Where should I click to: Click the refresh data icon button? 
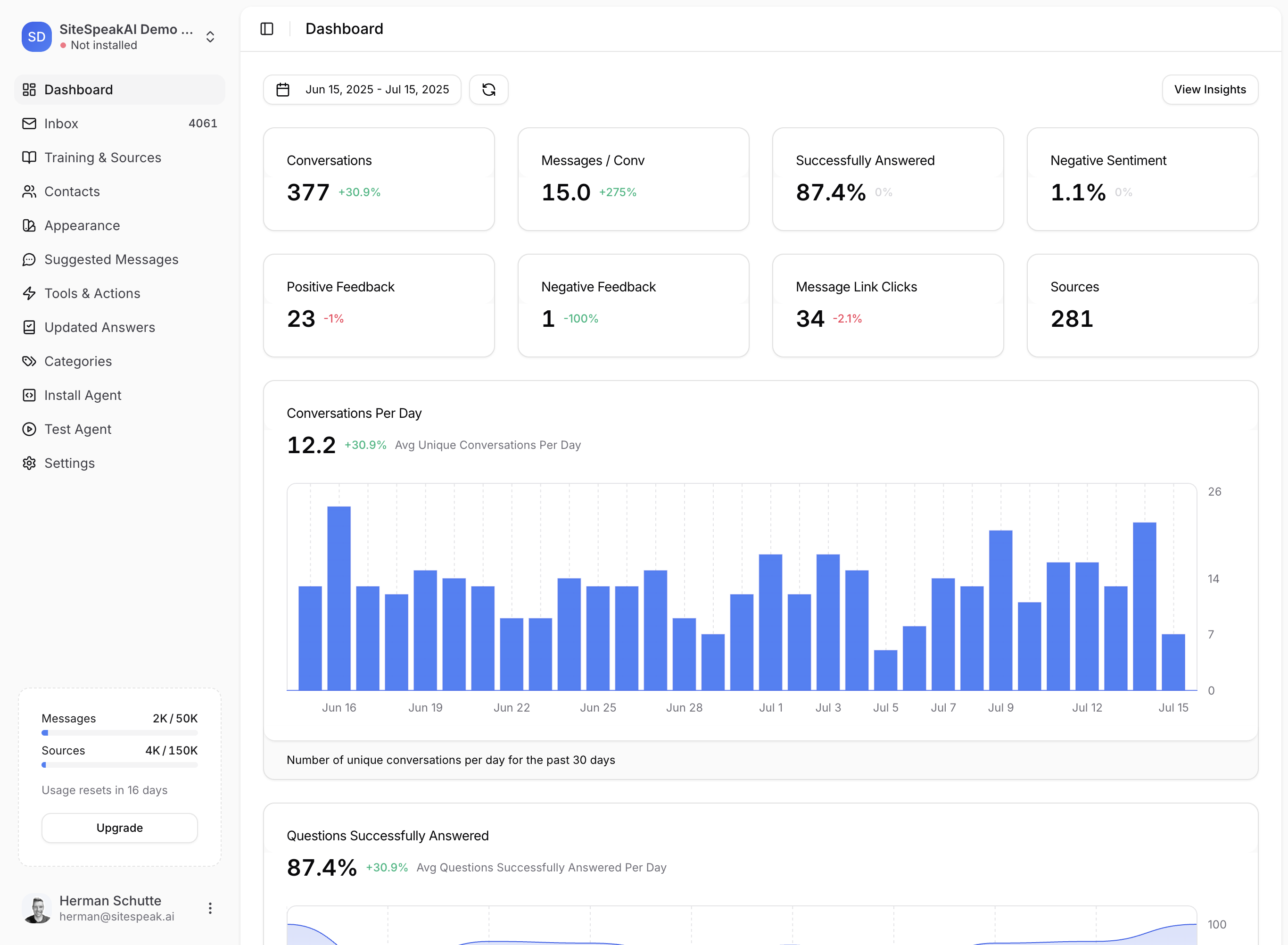click(x=488, y=89)
